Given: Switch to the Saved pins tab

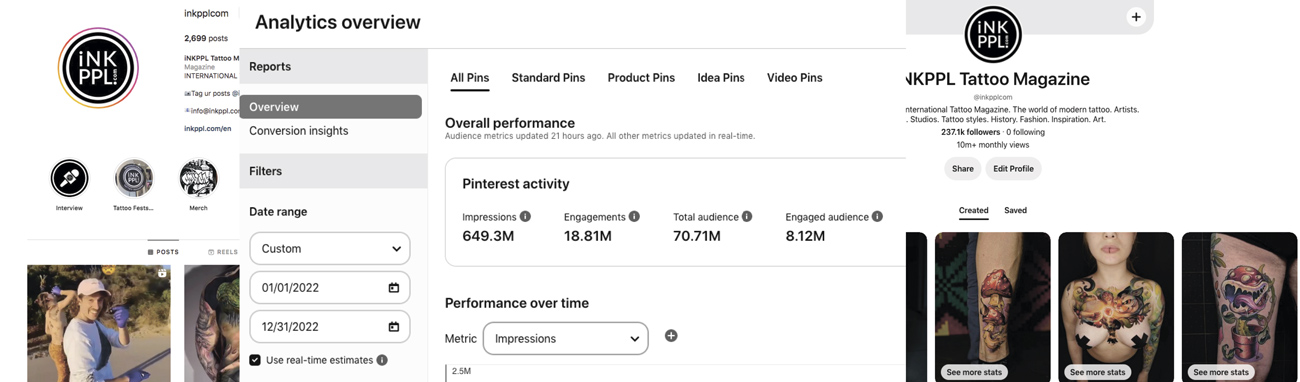Looking at the screenshot, I should click(1015, 211).
